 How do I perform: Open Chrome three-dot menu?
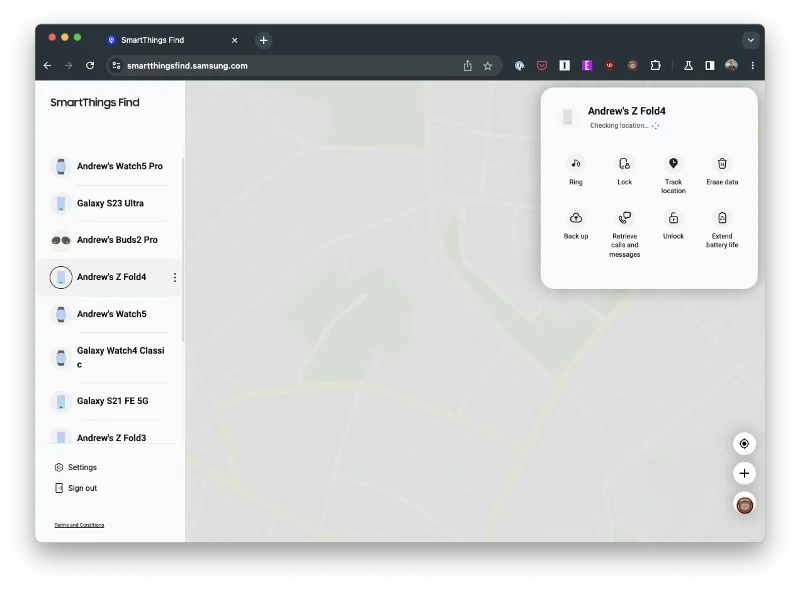752,66
